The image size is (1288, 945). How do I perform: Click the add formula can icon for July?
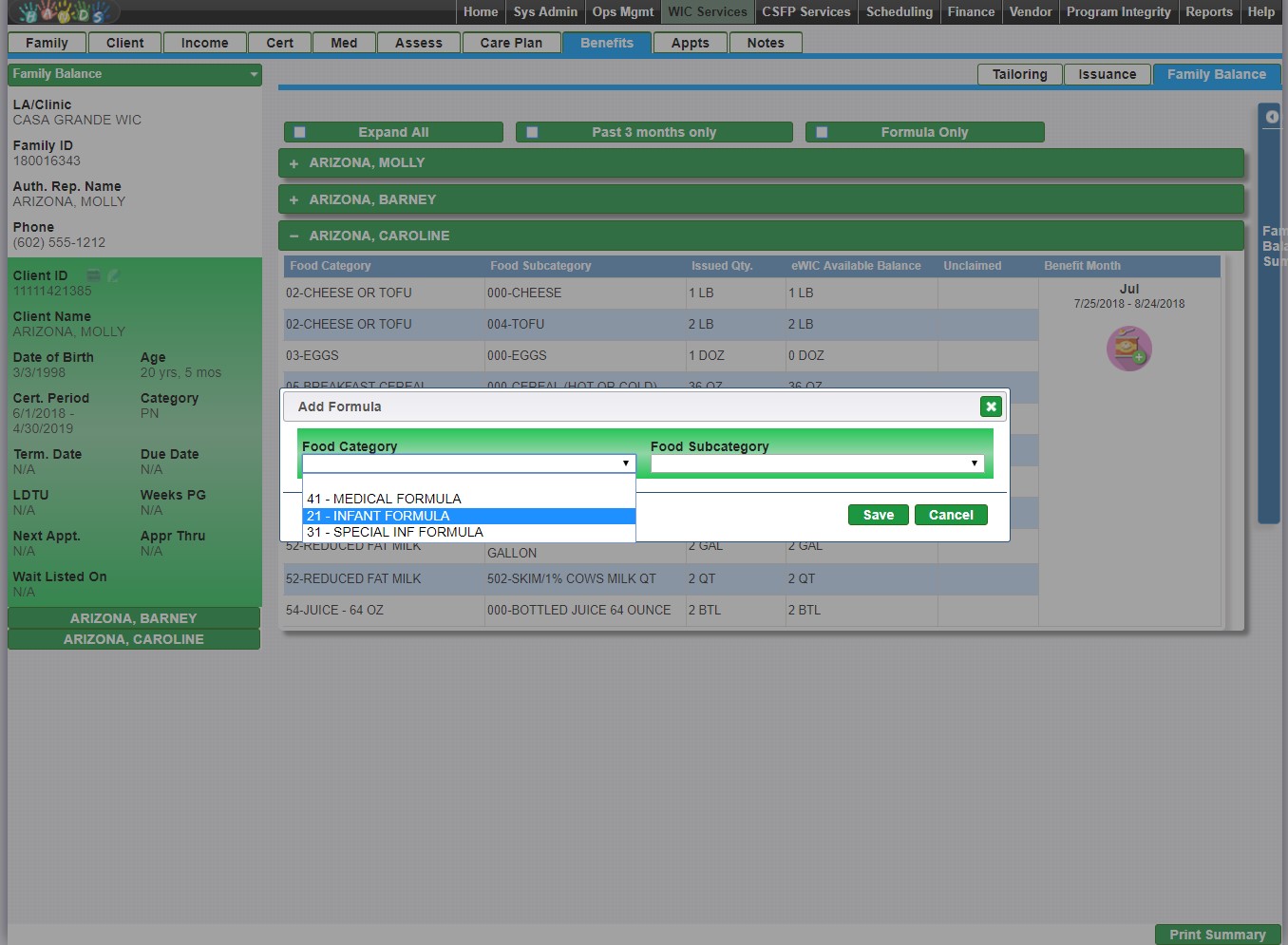pos(1128,349)
